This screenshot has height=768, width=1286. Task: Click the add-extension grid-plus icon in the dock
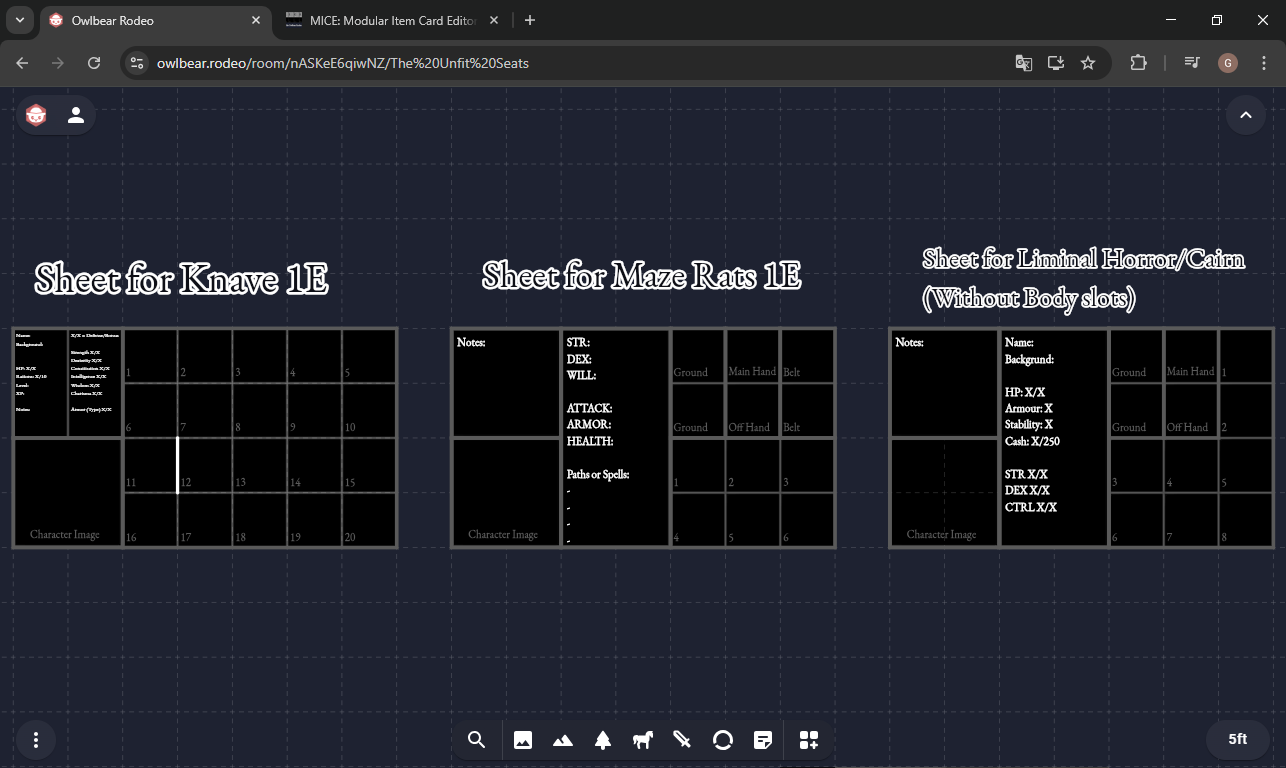point(809,740)
